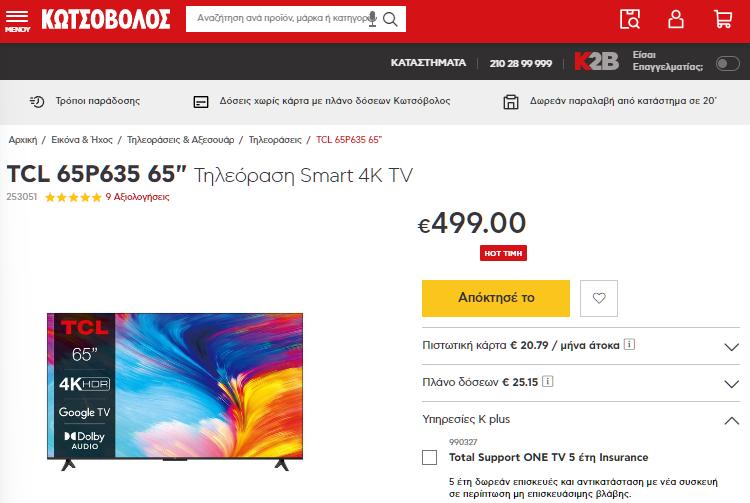Add product to wishlist with heart icon

coord(599,298)
